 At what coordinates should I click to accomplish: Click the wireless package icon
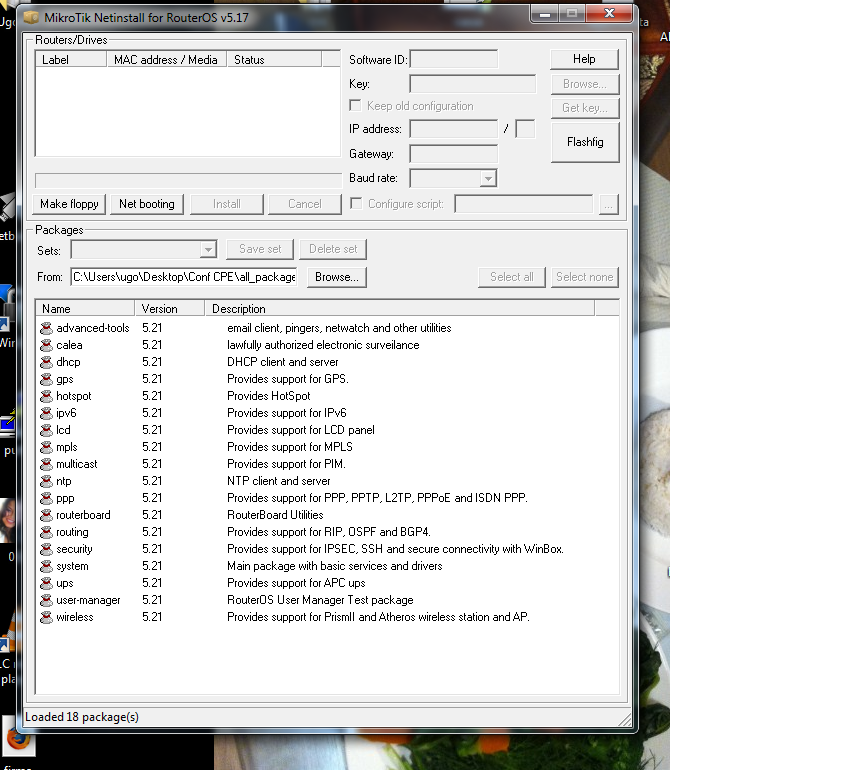(46, 617)
